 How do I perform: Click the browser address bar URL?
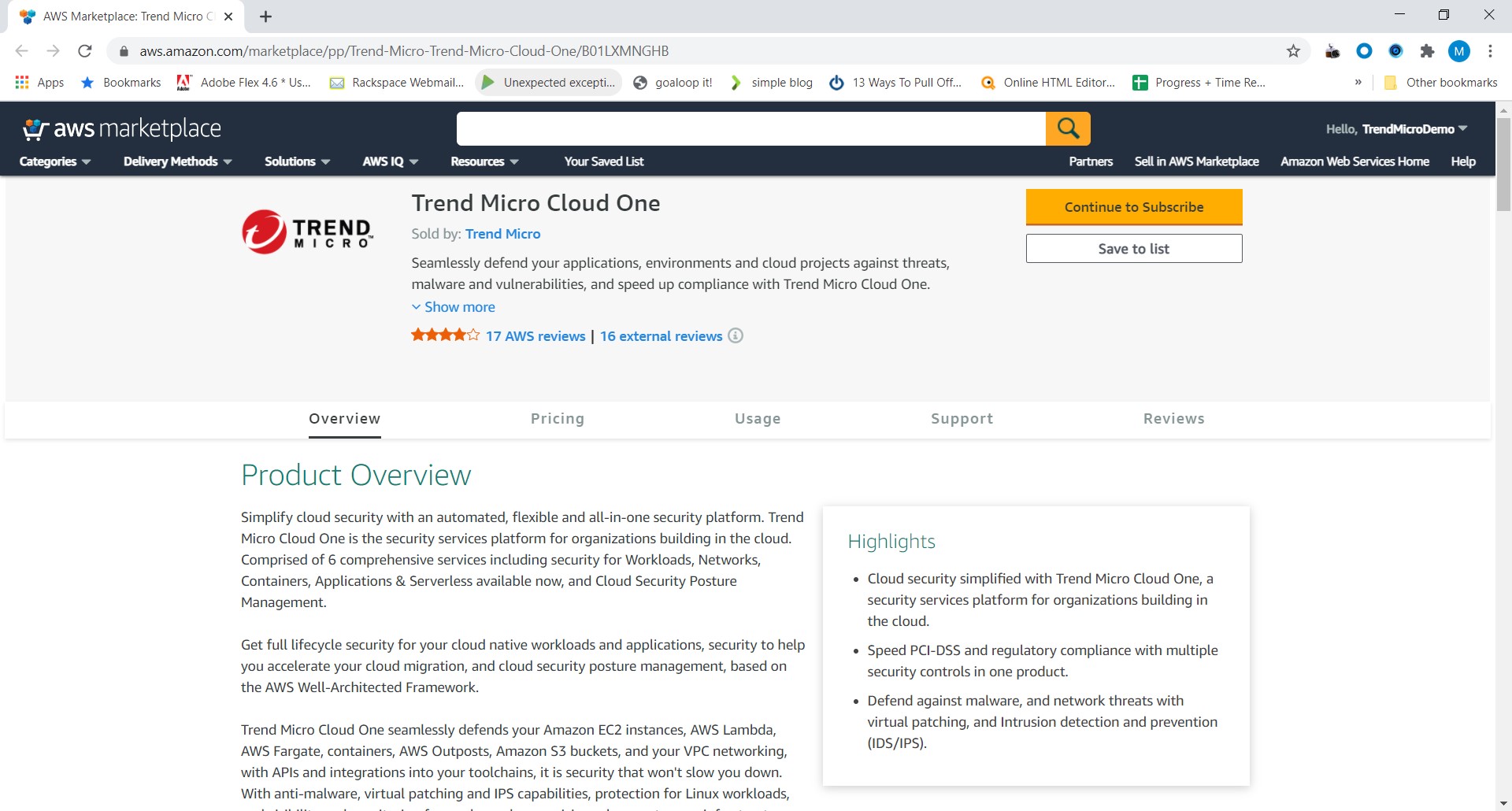pyautogui.click(x=404, y=51)
